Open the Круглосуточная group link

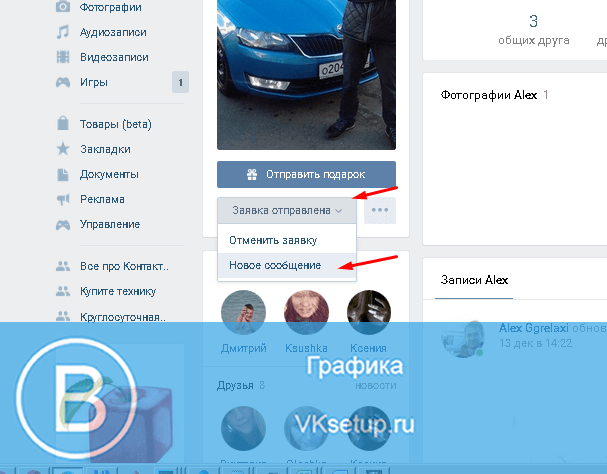point(123,317)
